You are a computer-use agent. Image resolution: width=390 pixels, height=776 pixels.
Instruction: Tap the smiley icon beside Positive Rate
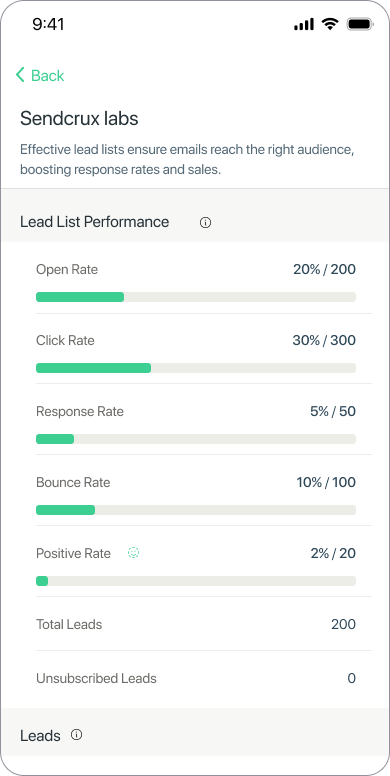tap(133, 553)
